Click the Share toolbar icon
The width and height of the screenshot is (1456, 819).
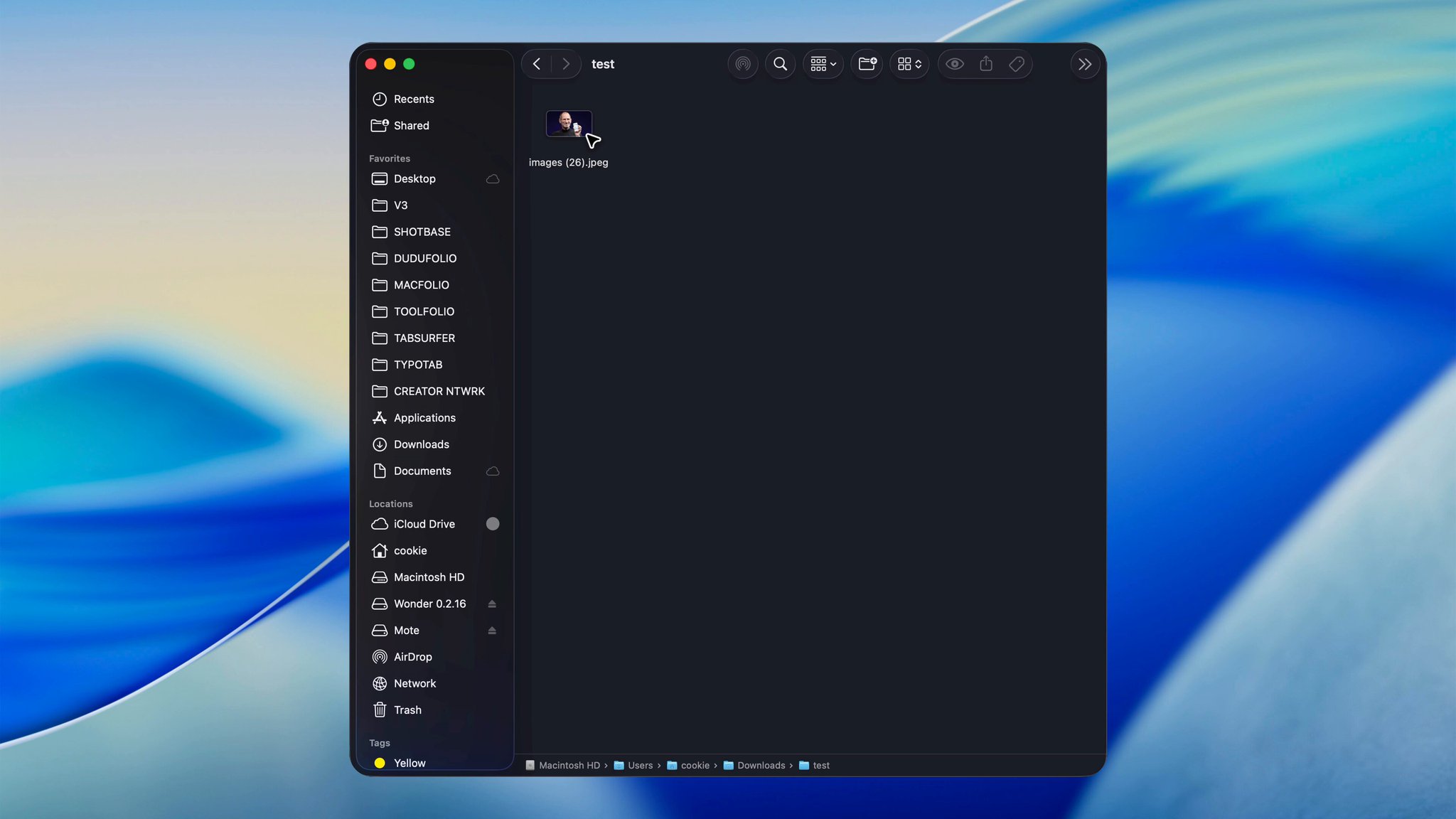click(986, 64)
